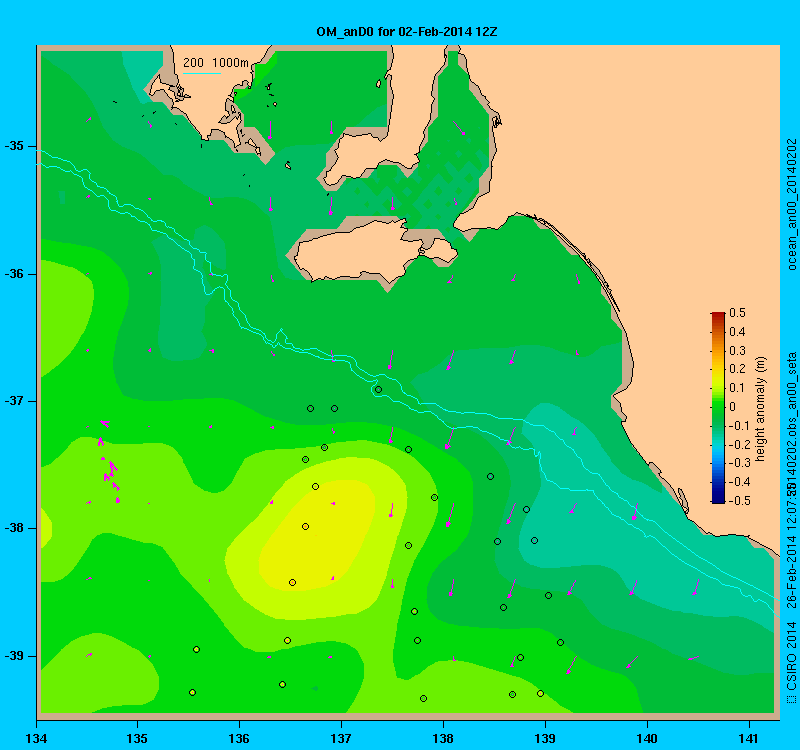The width and height of the screenshot is (800, 750).
Task: Click the 137 longitude axis label
Action: pyautogui.click(x=341, y=738)
